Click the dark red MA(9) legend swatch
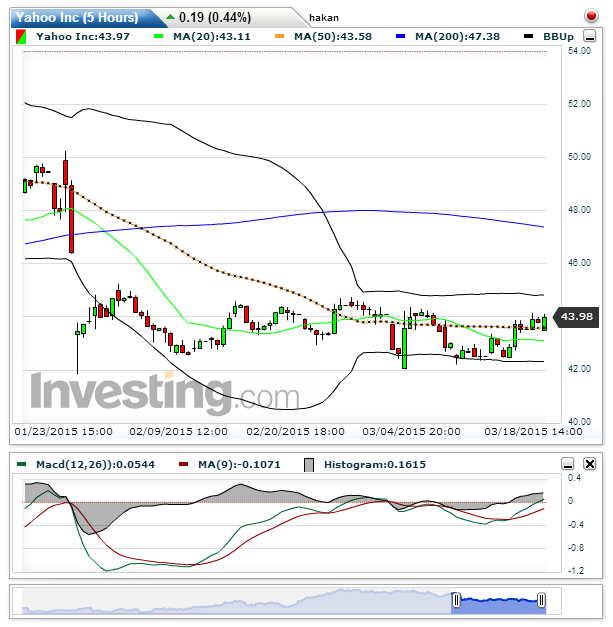613x627 pixels. coord(183,464)
